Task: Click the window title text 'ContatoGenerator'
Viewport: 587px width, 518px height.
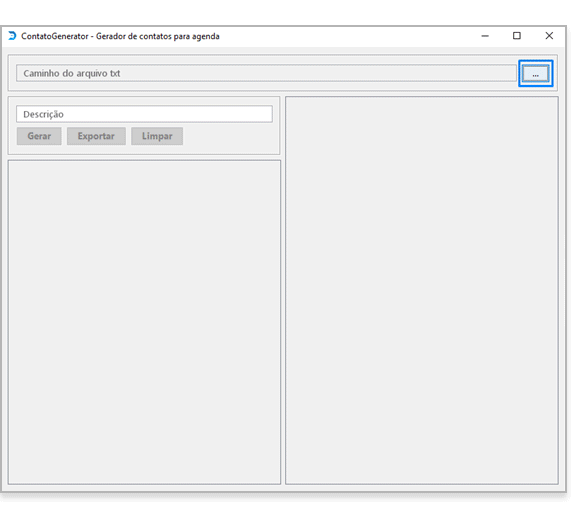Action: coord(55,36)
